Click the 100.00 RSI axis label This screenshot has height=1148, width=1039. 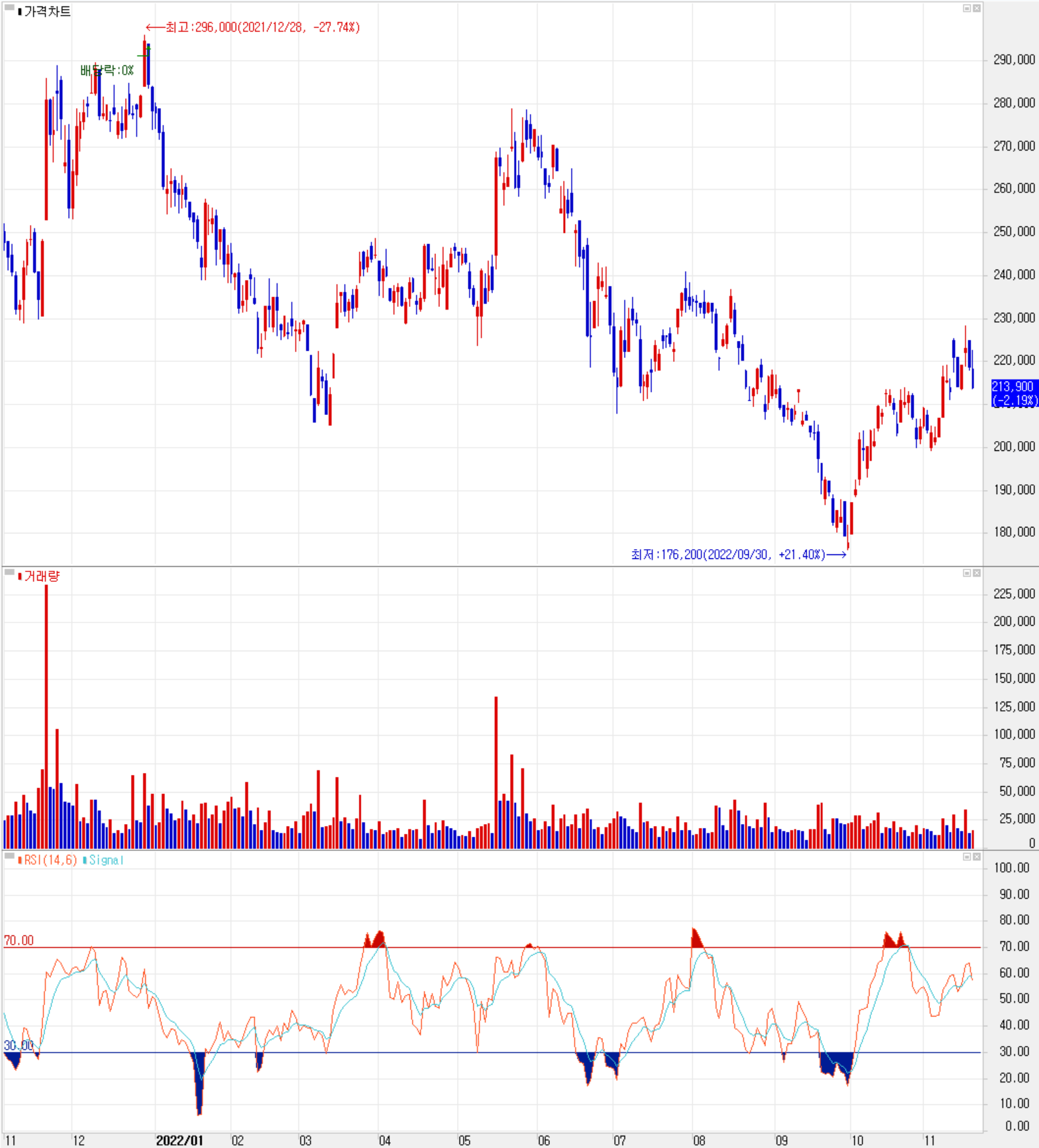pyautogui.click(x=1012, y=868)
